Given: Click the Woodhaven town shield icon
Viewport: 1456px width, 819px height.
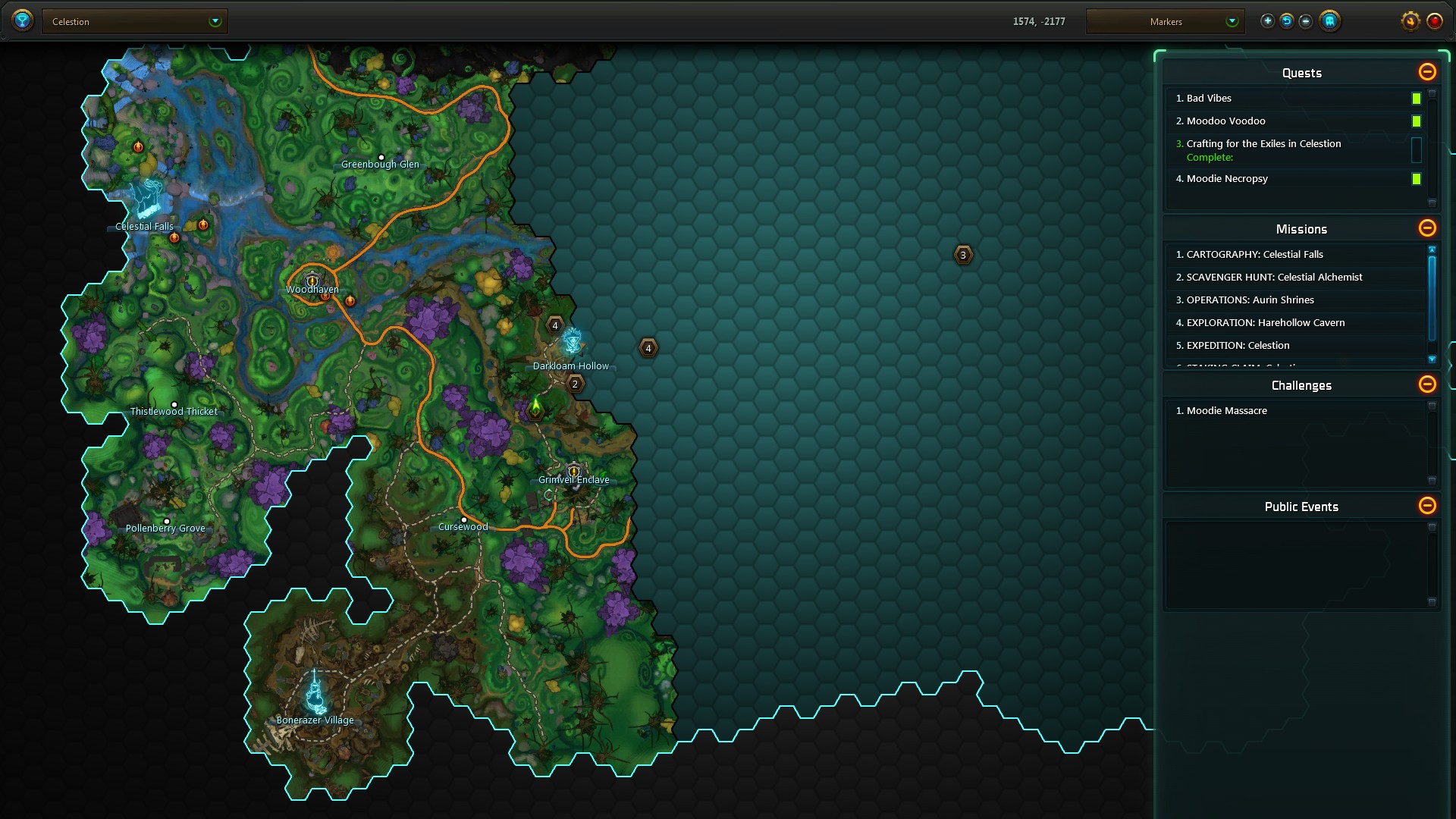Looking at the screenshot, I should point(312,279).
